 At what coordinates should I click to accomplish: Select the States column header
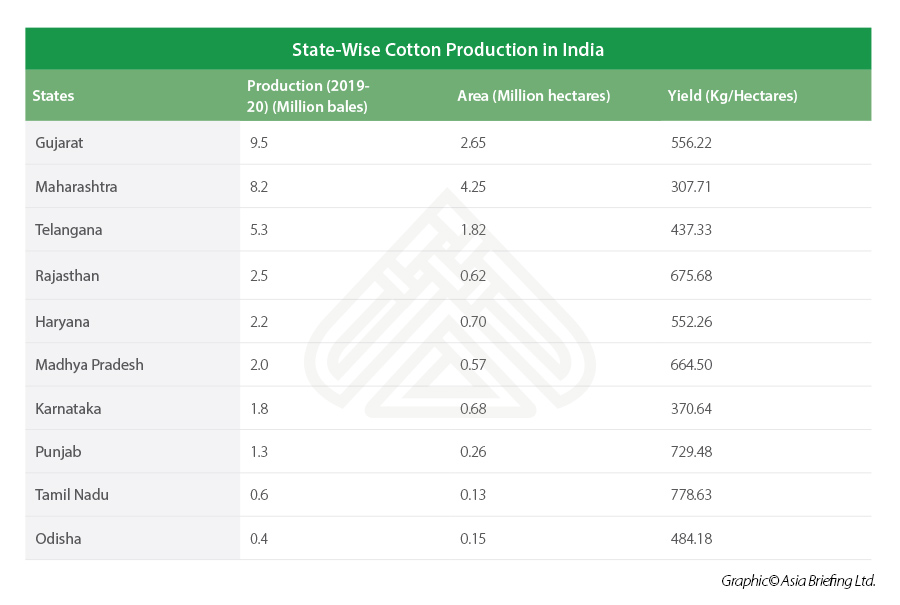pyautogui.click(x=53, y=95)
